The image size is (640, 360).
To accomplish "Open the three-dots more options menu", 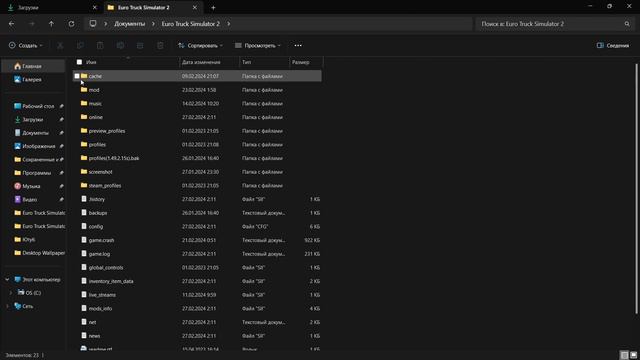I will tap(298, 45).
